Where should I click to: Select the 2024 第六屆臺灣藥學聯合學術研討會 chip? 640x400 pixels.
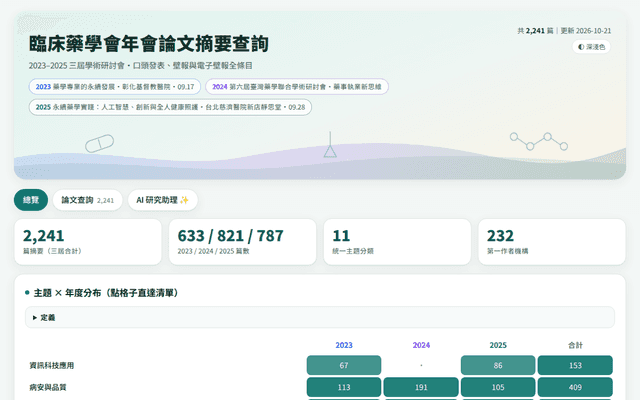coord(297,87)
